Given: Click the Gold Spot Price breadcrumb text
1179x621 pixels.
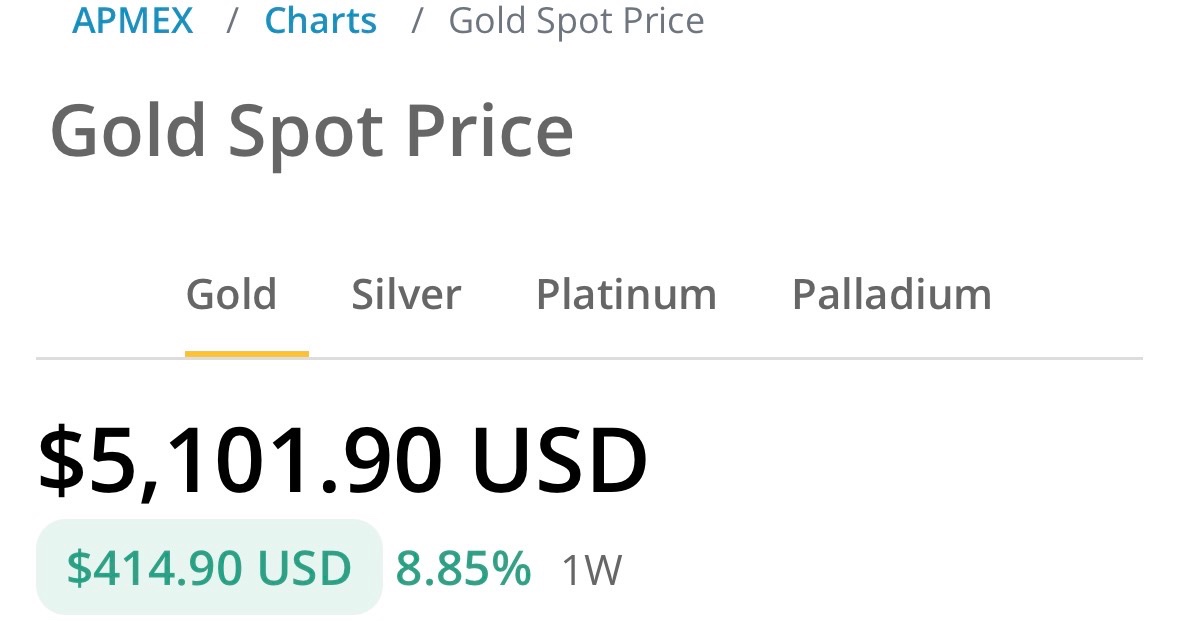Looking at the screenshot, I should pos(576,20).
